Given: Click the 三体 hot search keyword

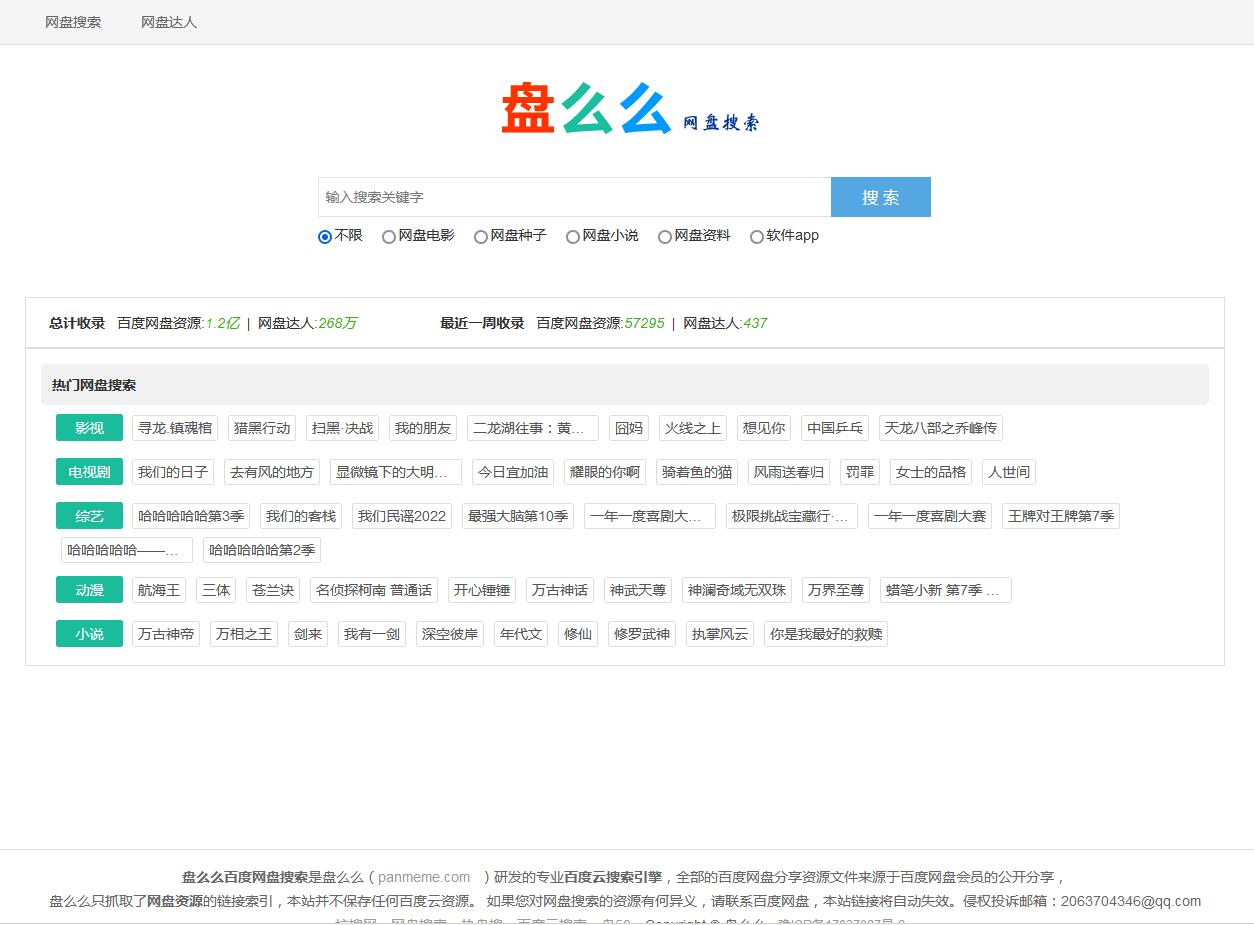Looking at the screenshot, I should point(216,590).
